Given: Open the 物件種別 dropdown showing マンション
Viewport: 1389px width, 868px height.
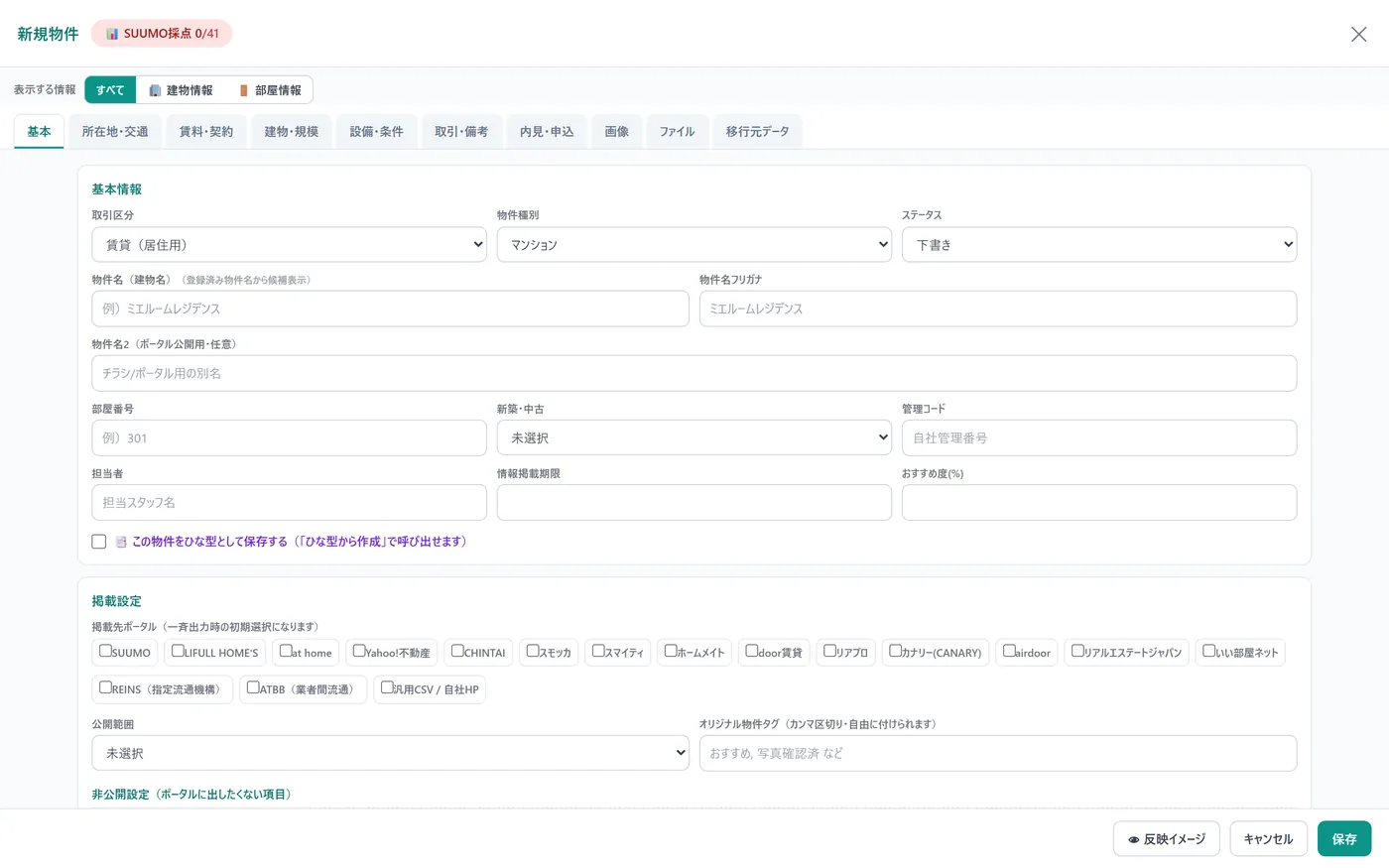Looking at the screenshot, I should point(694,245).
